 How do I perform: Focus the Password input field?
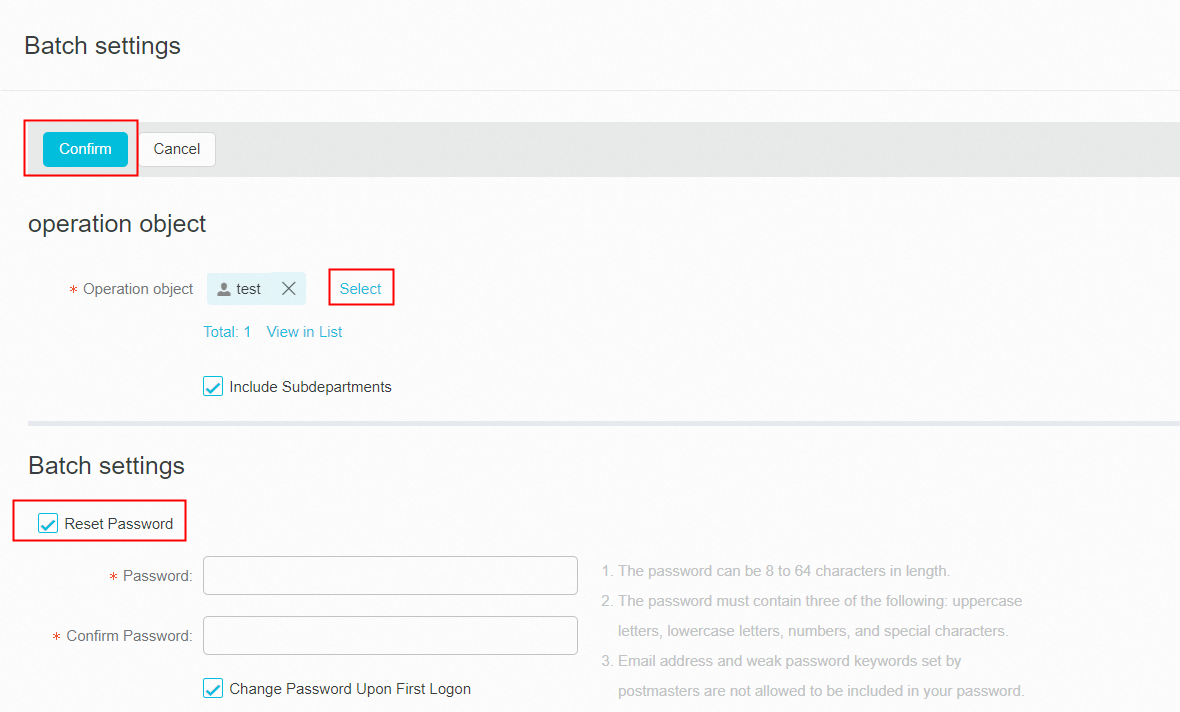(x=390, y=576)
